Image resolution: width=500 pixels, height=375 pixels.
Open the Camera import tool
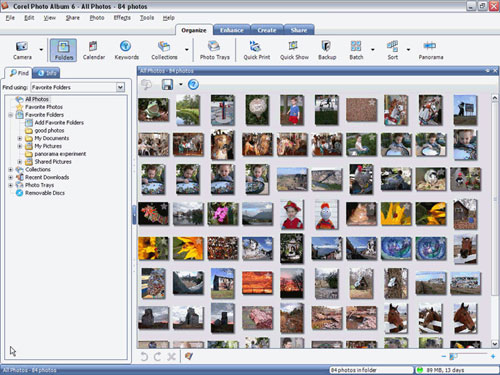[x=22, y=50]
